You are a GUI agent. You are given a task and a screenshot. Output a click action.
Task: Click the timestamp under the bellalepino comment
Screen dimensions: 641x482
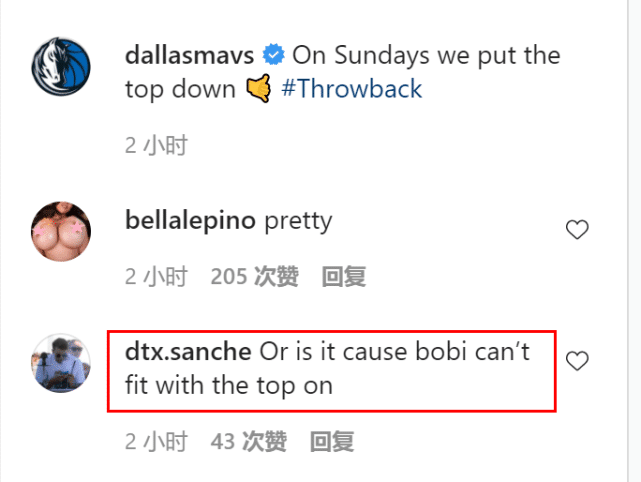pyautogui.click(x=156, y=277)
